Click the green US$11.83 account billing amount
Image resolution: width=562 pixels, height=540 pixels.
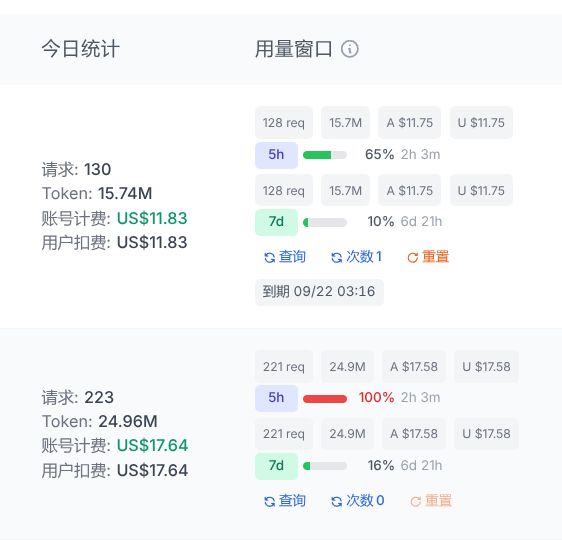tap(152, 218)
